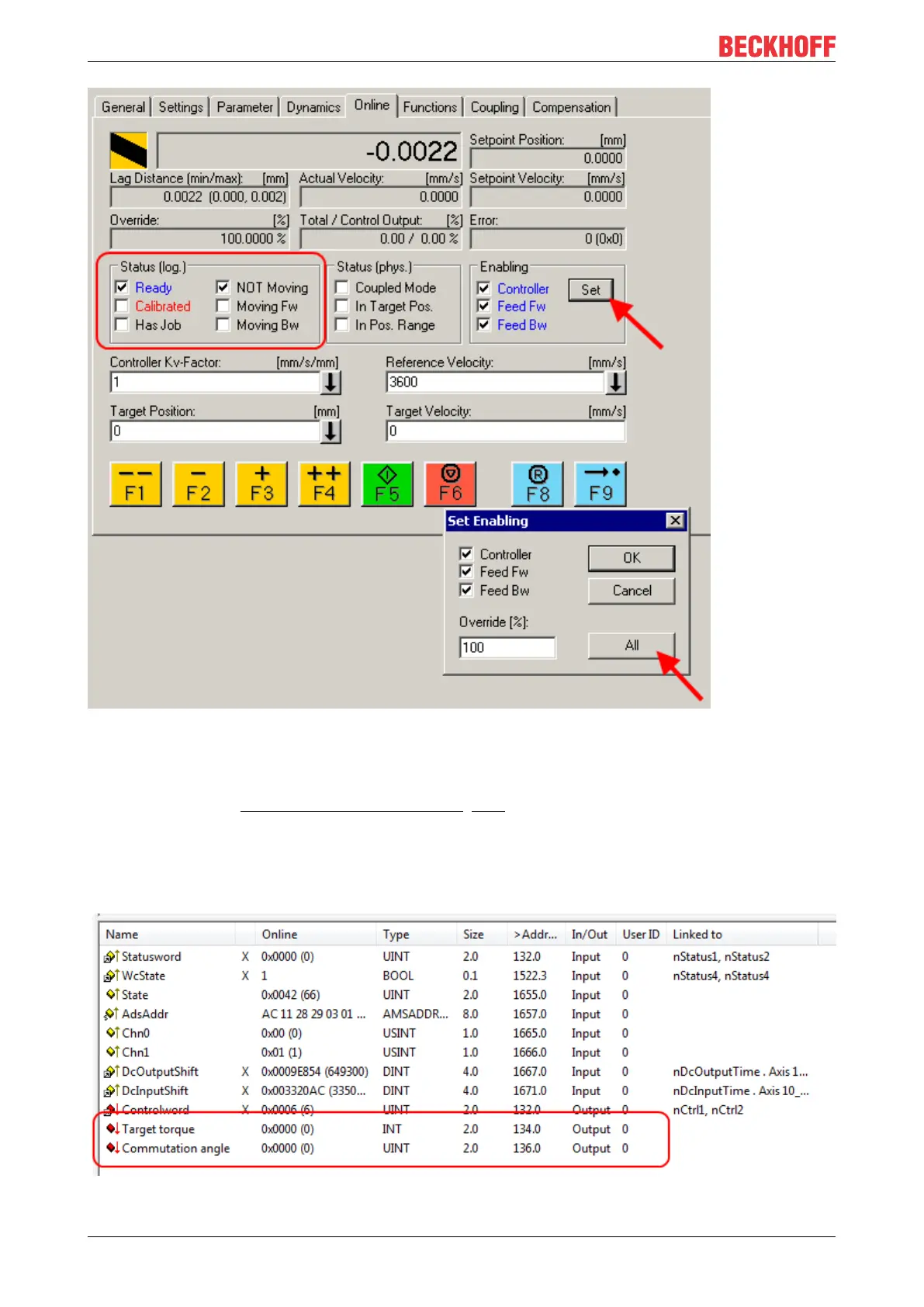Click the All button in Set Enabling
Screen dimensions: 924x1307
click(x=632, y=646)
